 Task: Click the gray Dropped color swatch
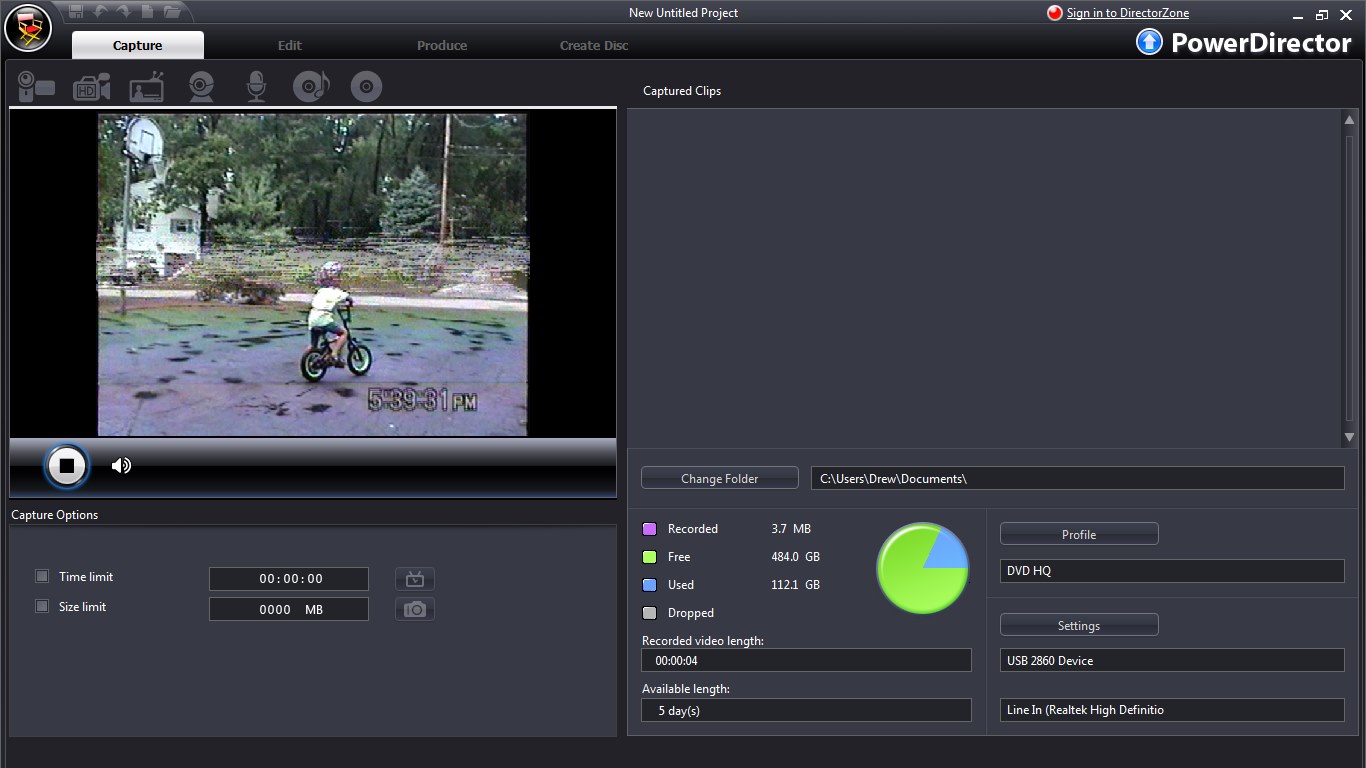click(650, 613)
